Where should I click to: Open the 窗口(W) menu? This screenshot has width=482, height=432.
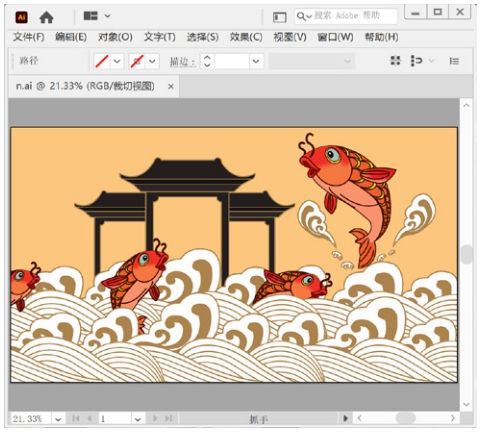335,37
